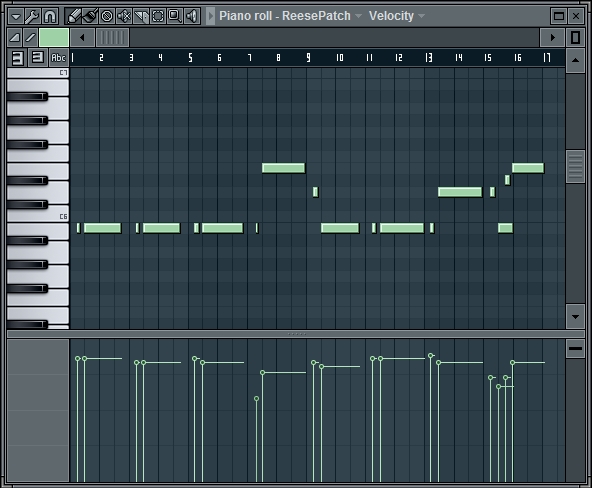The height and width of the screenshot is (488, 592).
Task: Choose the dashed-box Select tool
Action: pyautogui.click(x=158, y=16)
